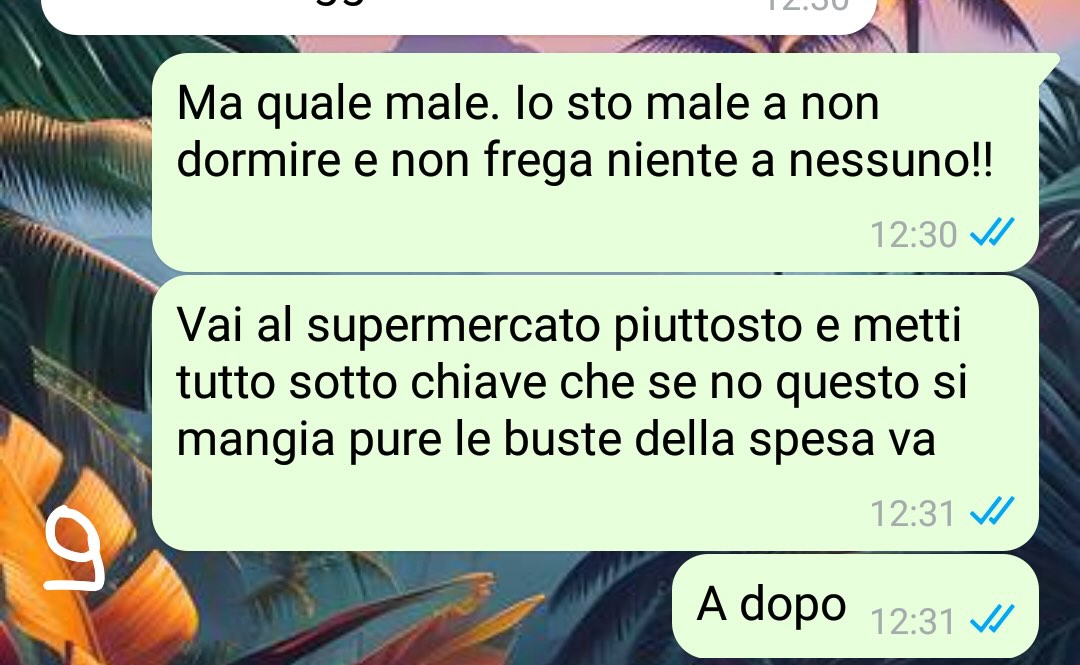Tap the blue read receipt on the 12:30 message
This screenshot has width=1080, height=665.
click(x=992, y=232)
